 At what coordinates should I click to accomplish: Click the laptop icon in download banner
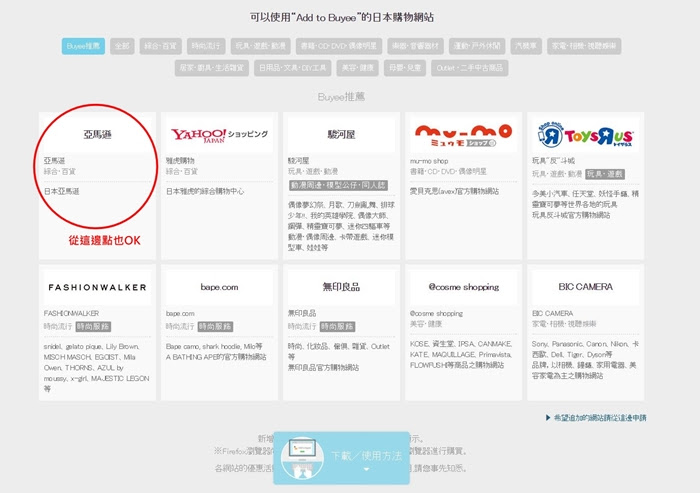pyautogui.click(x=302, y=457)
